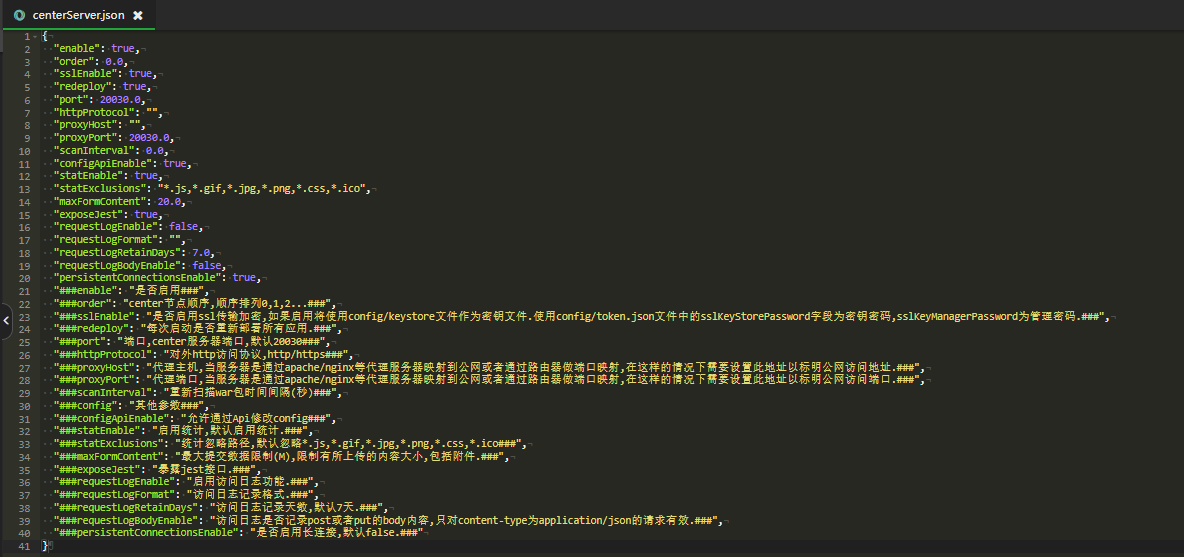Collapse the JSON fold arrow on line 1
This screenshot has height=557, width=1184.
click(38, 36)
